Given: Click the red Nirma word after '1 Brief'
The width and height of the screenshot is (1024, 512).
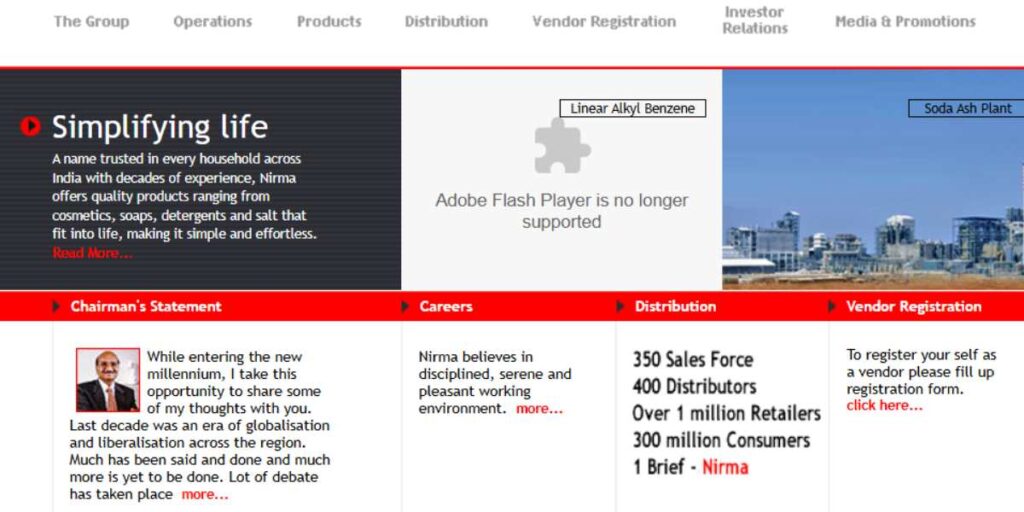Looking at the screenshot, I should coord(725,467).
